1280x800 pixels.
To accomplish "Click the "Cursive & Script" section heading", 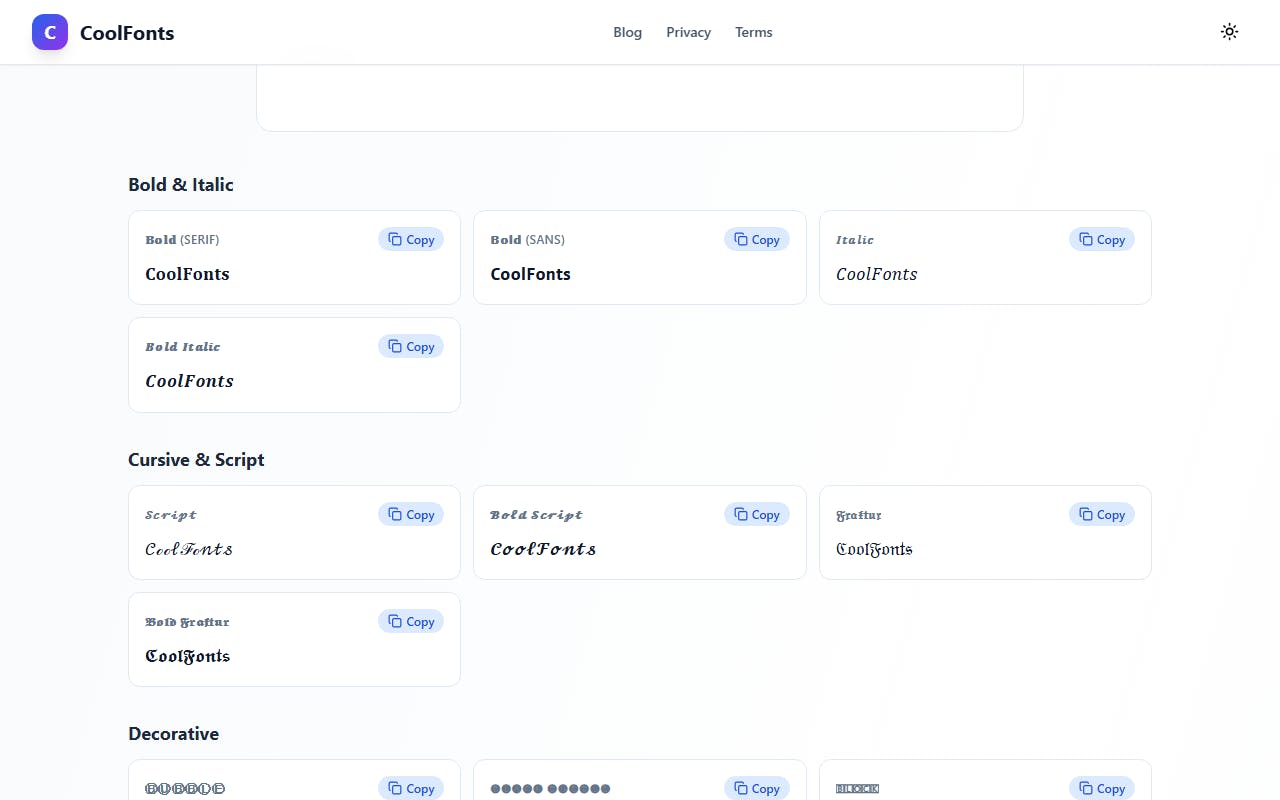I will [x=196, y=460].
